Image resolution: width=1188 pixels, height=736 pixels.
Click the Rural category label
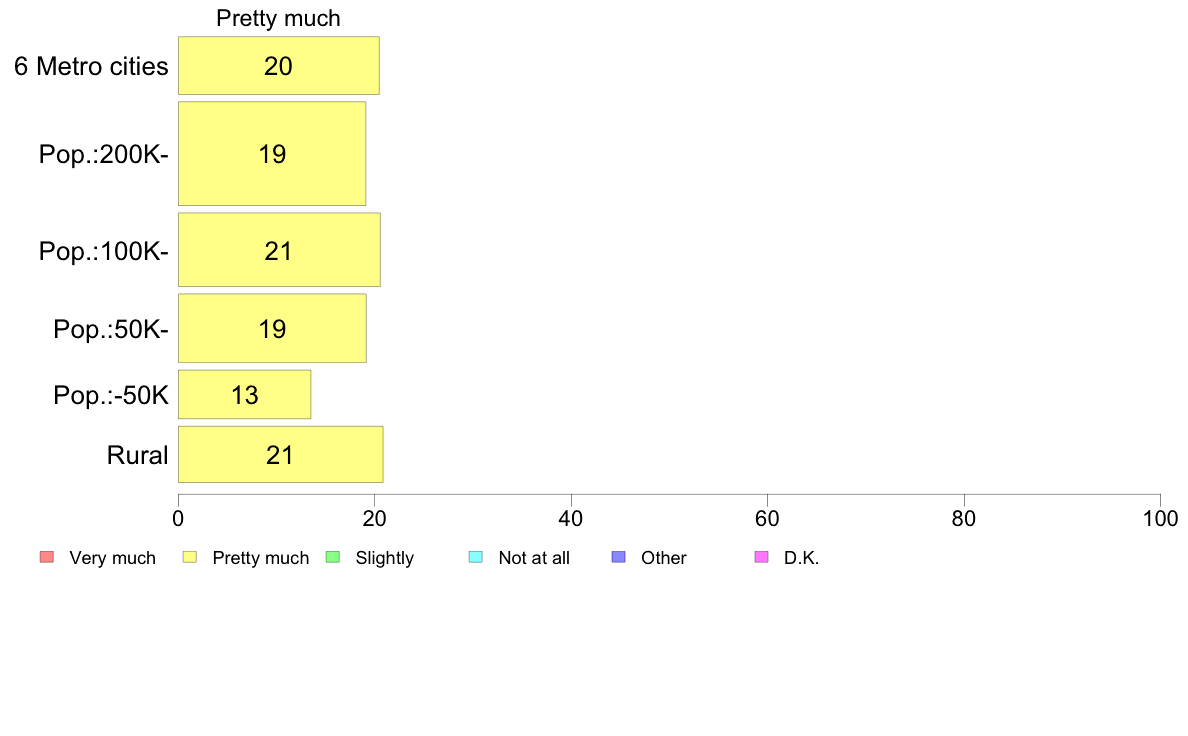(137, 455)
